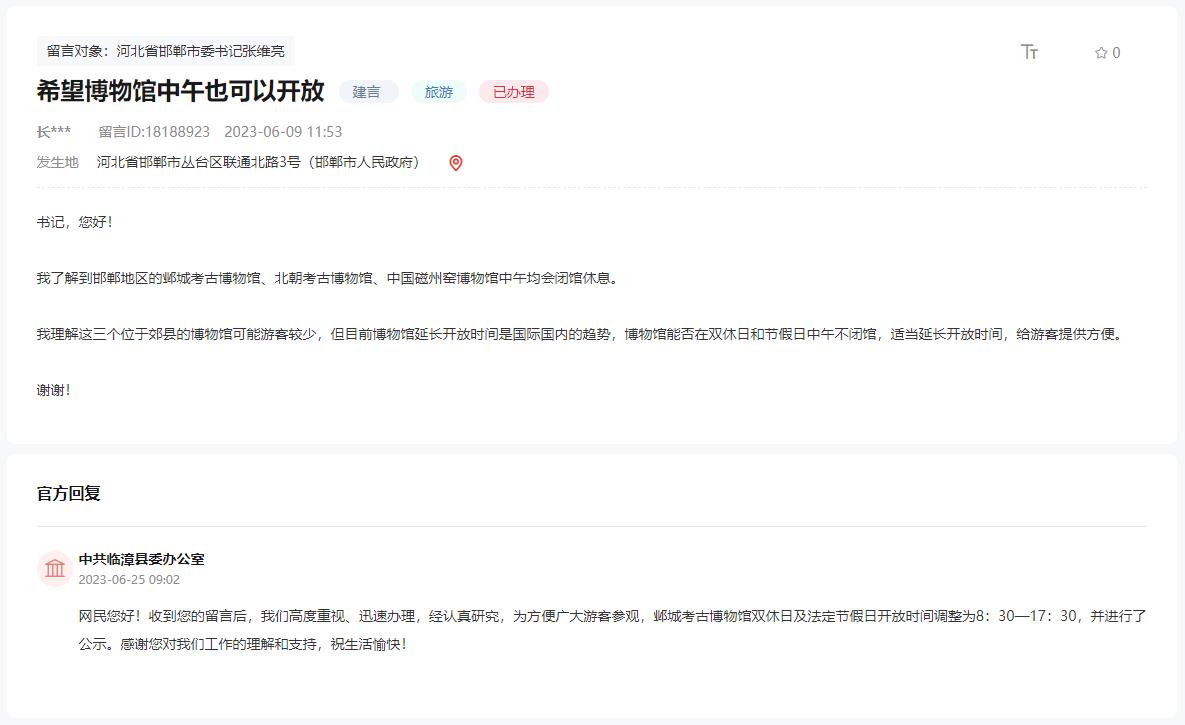This screenshot has height=725, width=1185.
Task: Click the star favorite icon
Action: (1101, 52)
